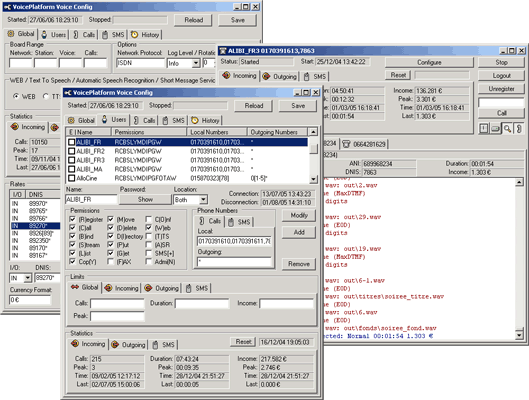Select WEB radio button in back window
Image resolution: width=529 pixels, height=400 pixels.
[16, 96]
